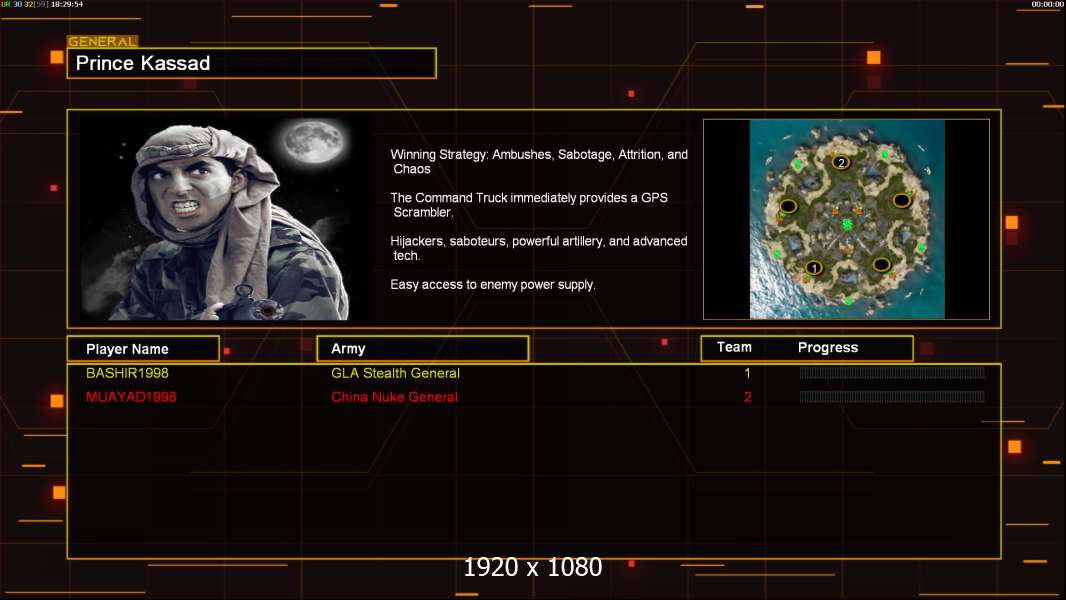Click the 18:29:54 clock readout
The image size is (1066, 600).
coord(67,4)
